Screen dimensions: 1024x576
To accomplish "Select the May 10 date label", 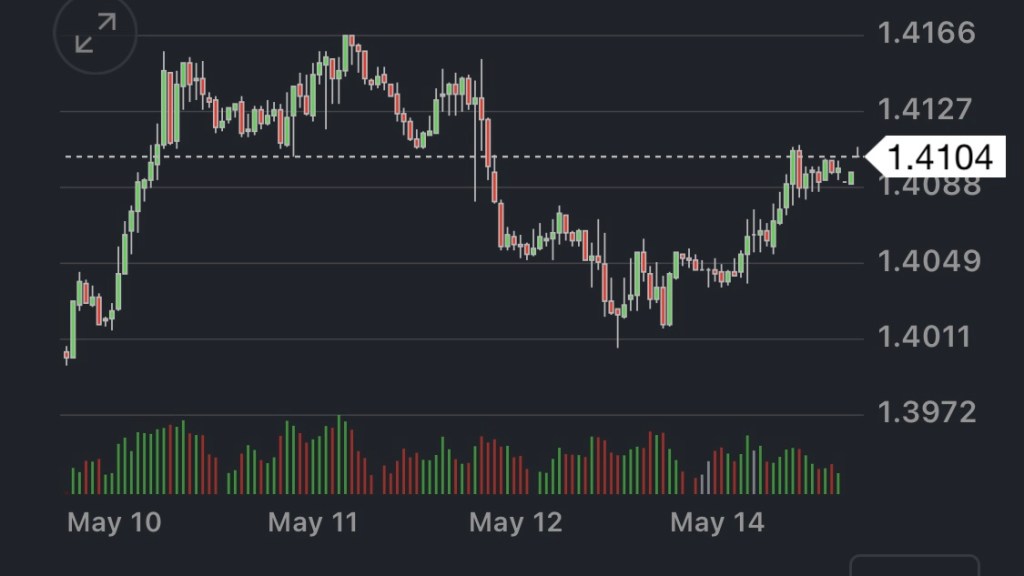I will pos(113,523).
